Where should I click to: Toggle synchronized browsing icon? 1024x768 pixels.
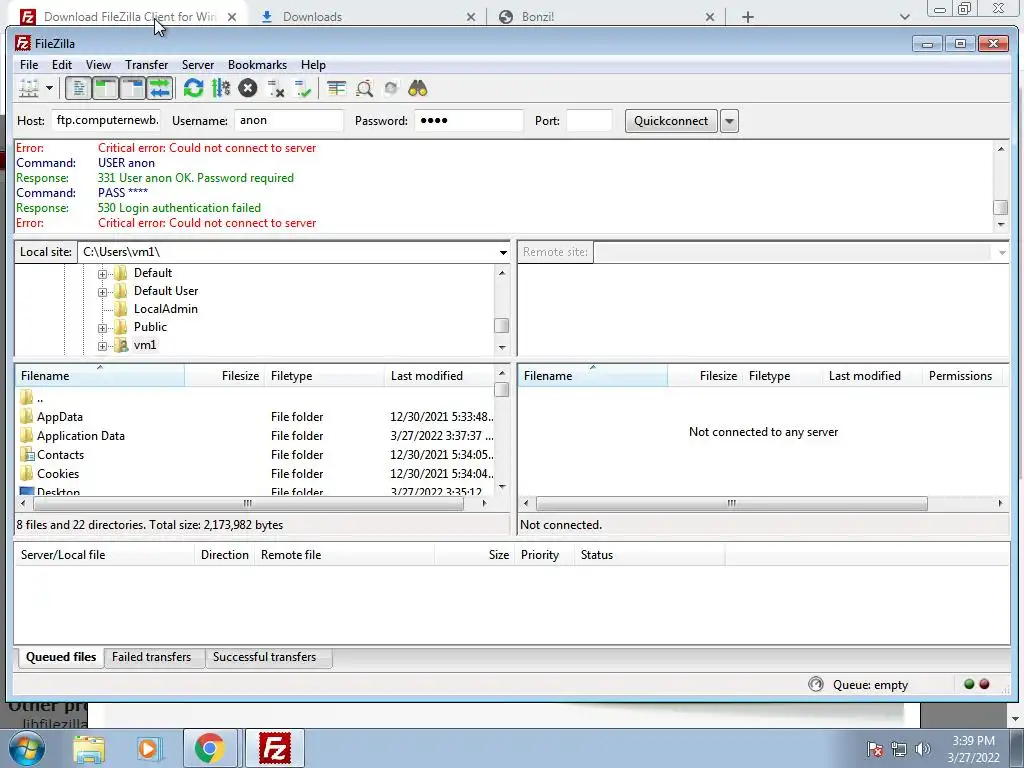click(x=391, y=88)
